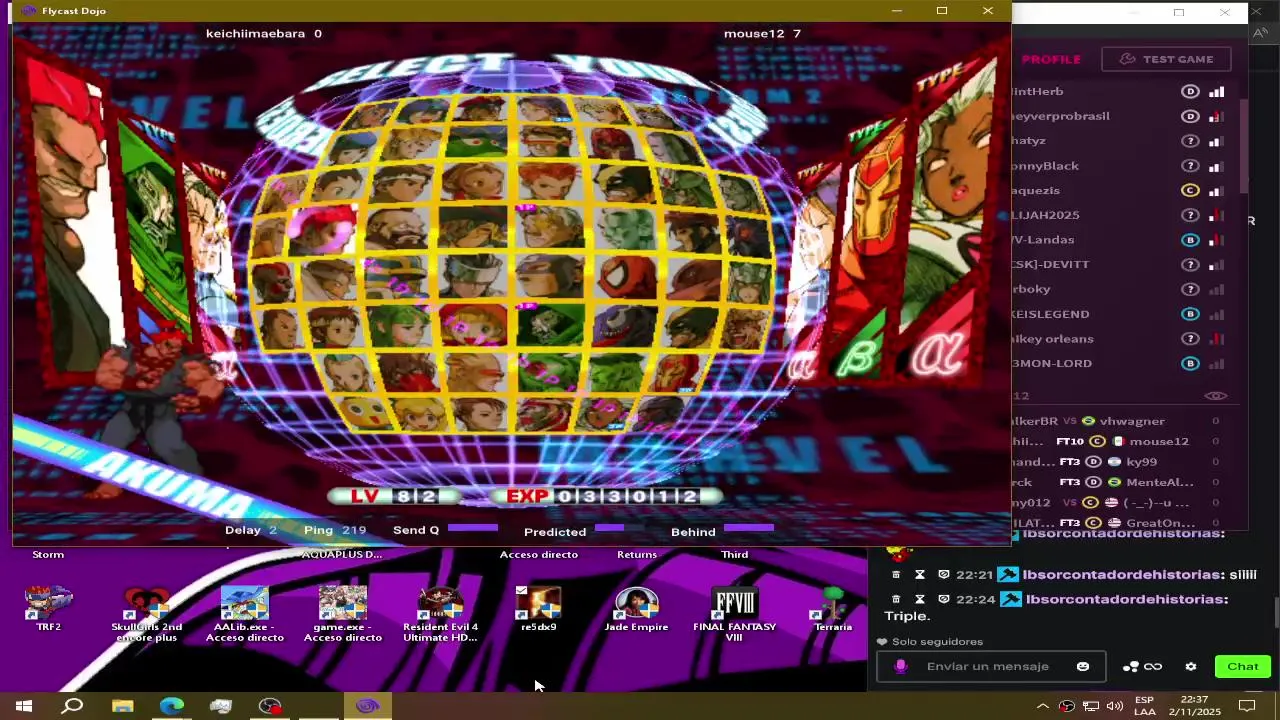Open the Terraria desktop shortcut
Viewport: 1280px width, 720px height.
pyautogui.click(x=832, y=609)
